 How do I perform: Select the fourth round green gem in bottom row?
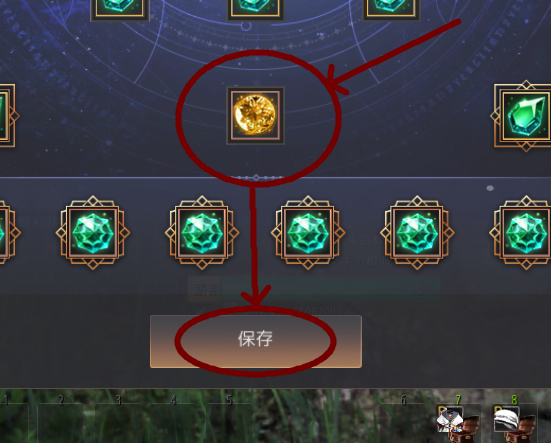click(417, 233)
